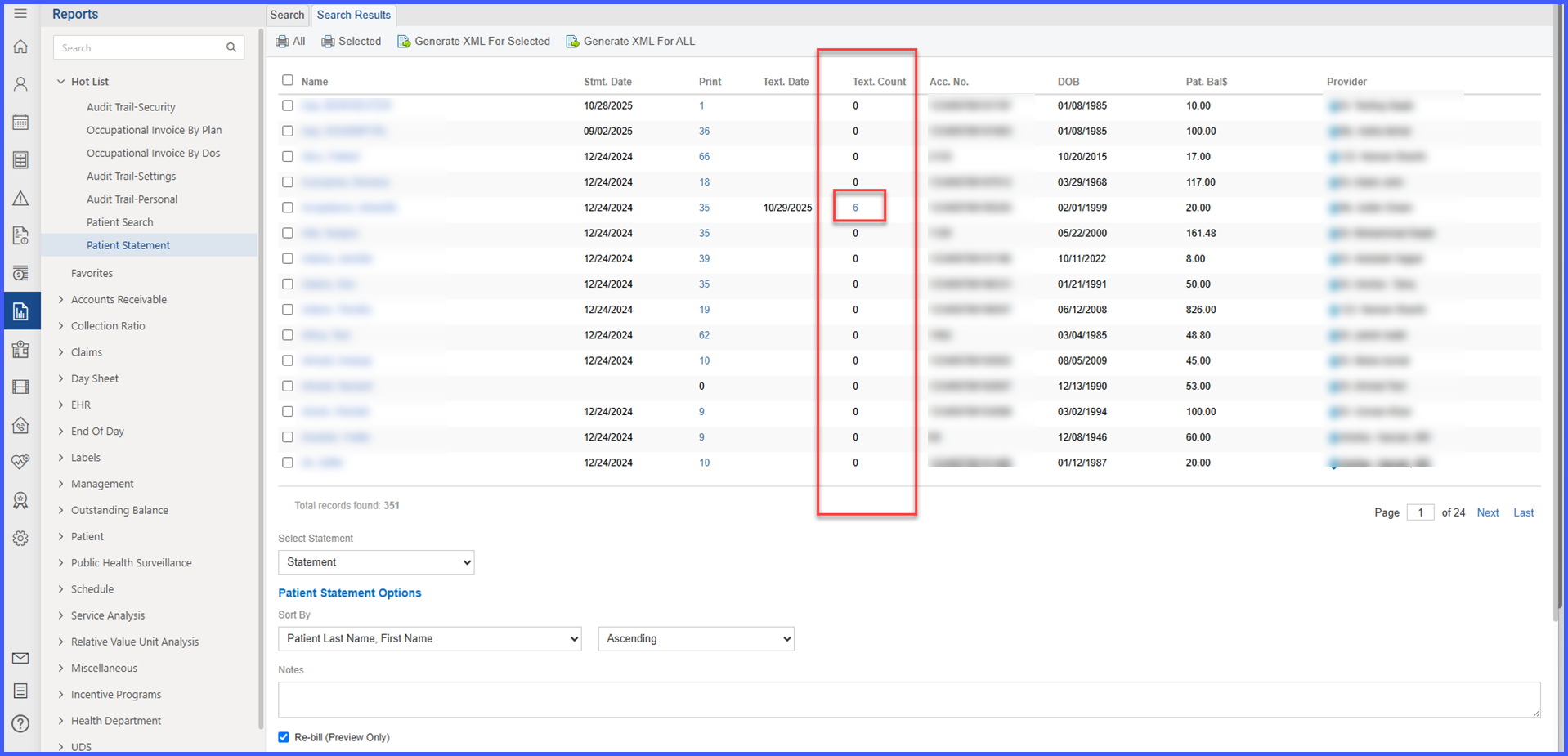The image size is (1568, 756).
Task: Expand the Outstanding Balance section
Action: coord(60,510)
